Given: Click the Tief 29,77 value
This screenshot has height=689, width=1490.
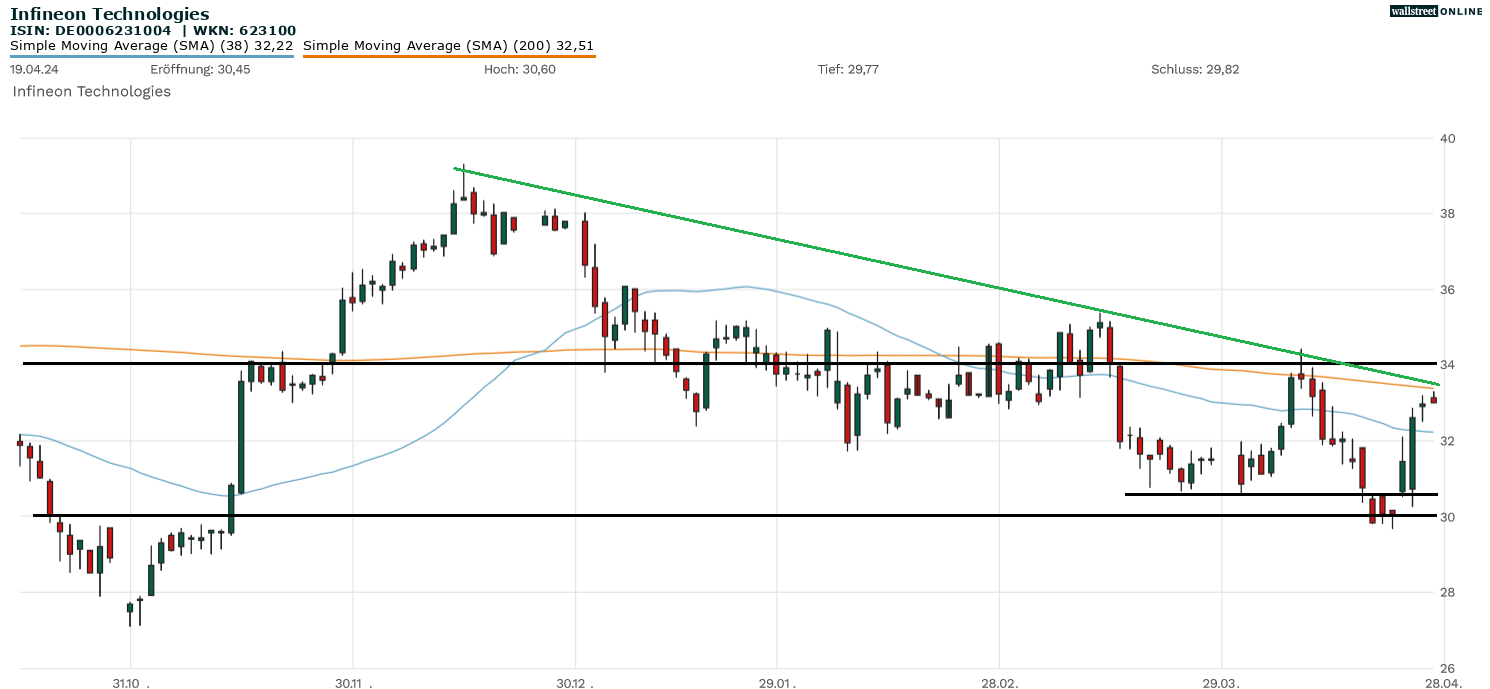Looking at the screenshot, I should pyautogui.click(x=848, y=69).
